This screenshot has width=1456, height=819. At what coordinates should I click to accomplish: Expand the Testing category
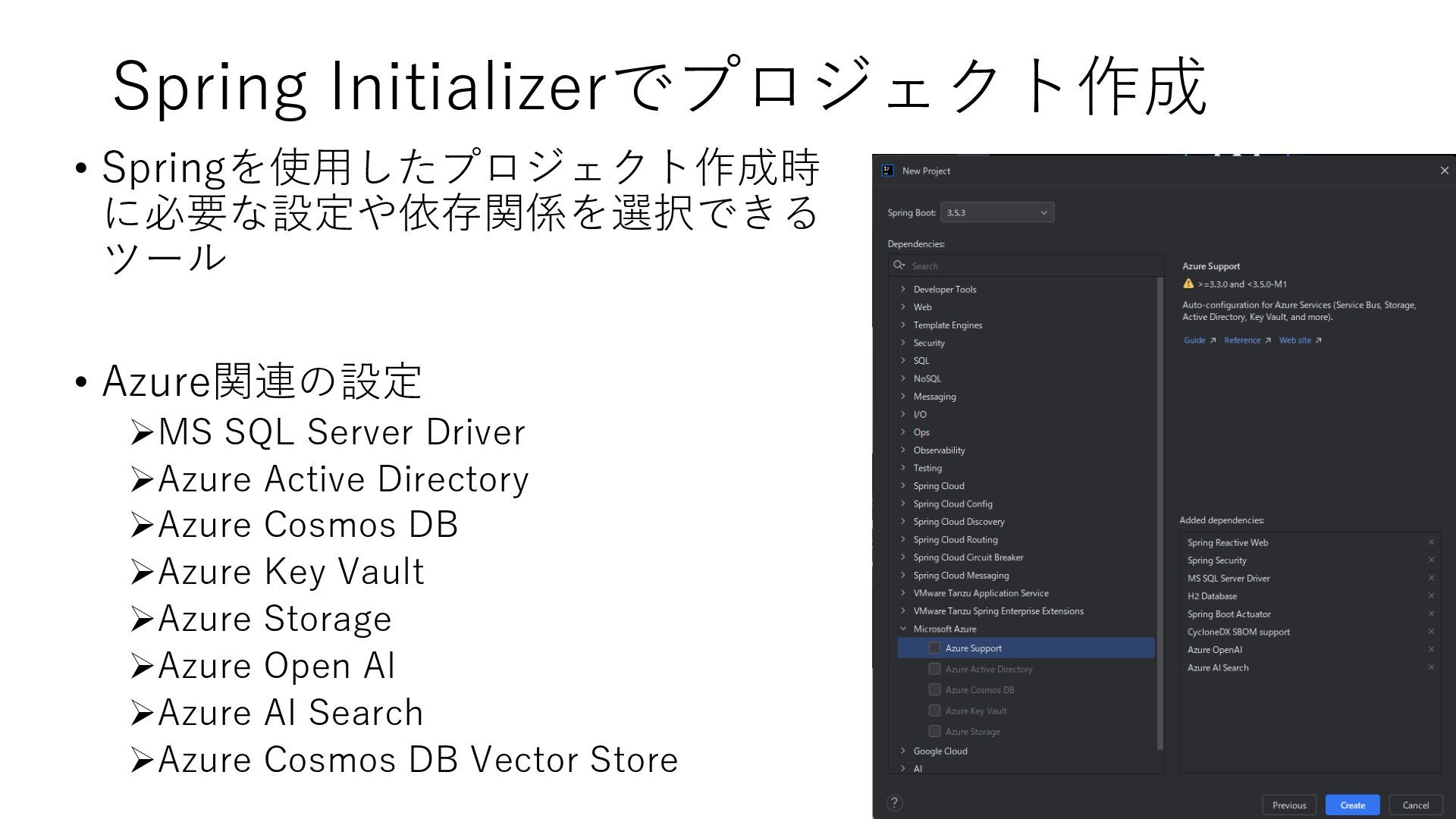[x=902, y=468]
